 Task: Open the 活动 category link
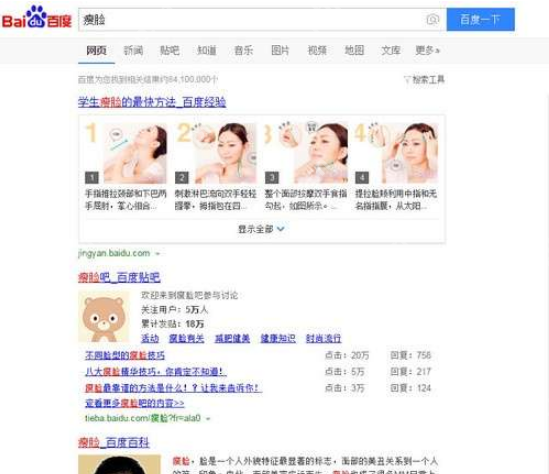pyautogui.click(x=150, y=339)
